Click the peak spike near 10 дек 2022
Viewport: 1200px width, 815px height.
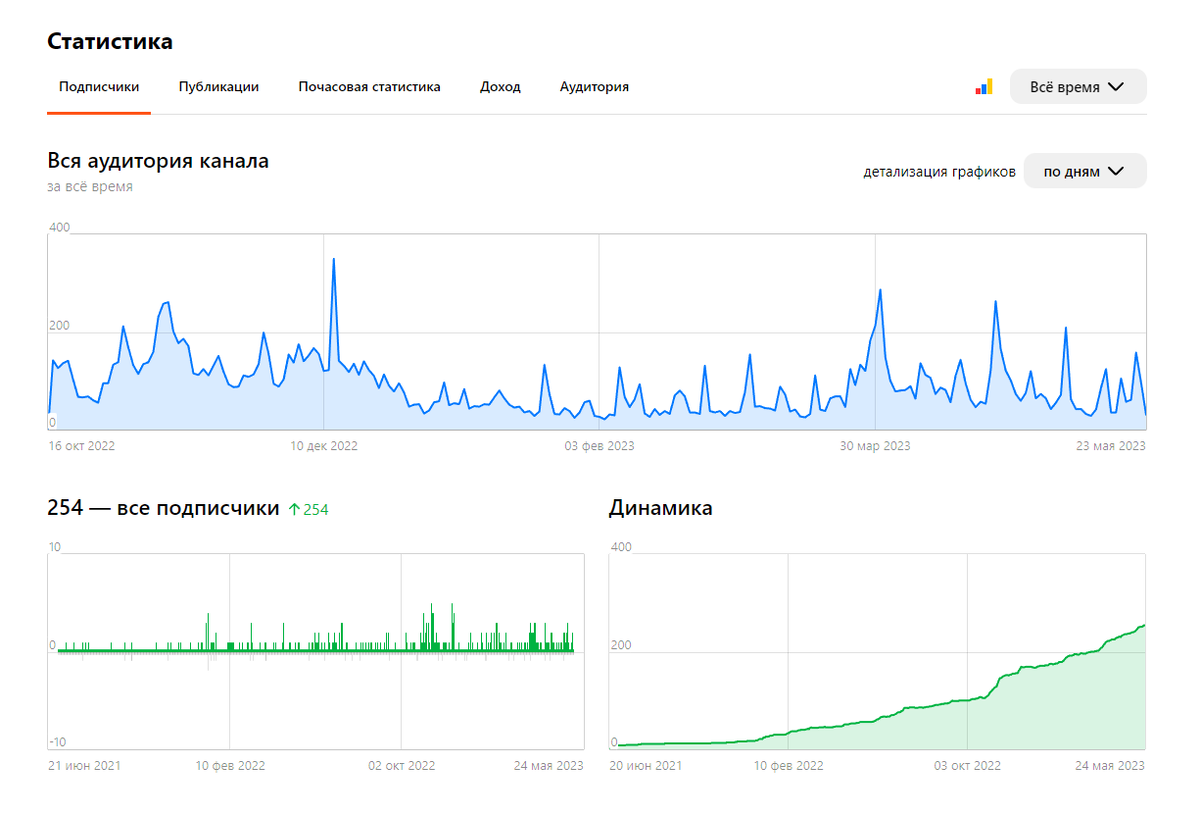click(334, 260)
